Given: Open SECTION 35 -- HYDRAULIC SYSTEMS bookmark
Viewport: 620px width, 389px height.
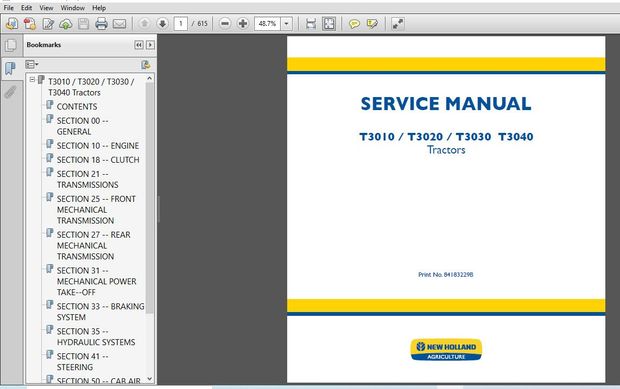Looking at the screenshot, I should tap(96, 337).
